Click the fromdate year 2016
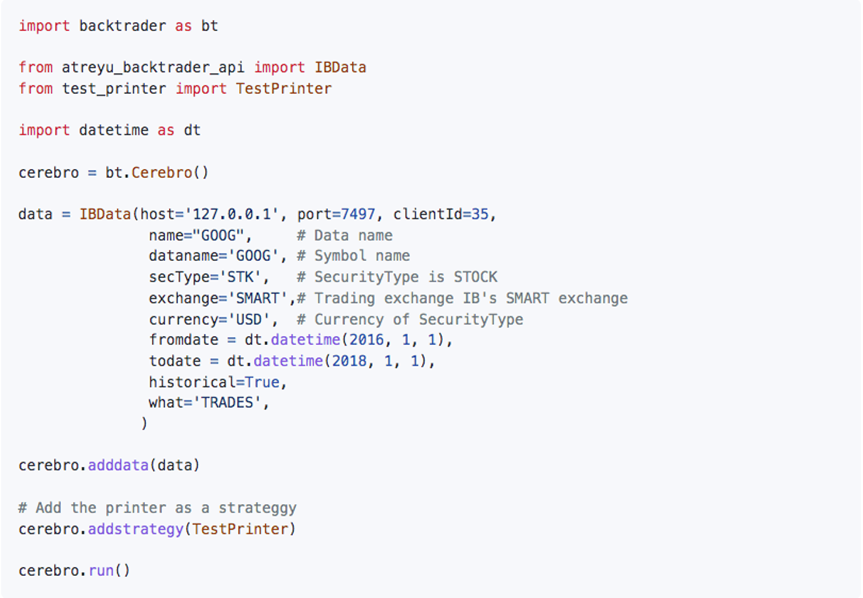 tap(367, 339)
